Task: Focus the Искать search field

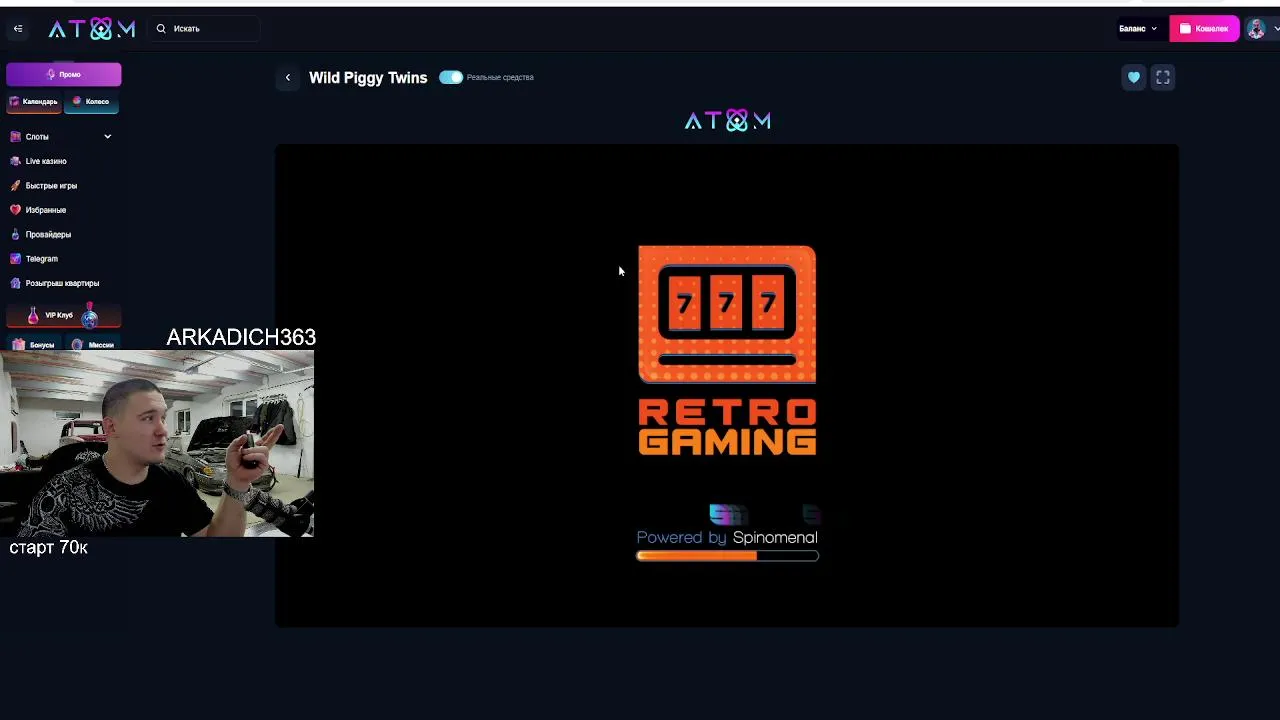Action: [205, 29]
